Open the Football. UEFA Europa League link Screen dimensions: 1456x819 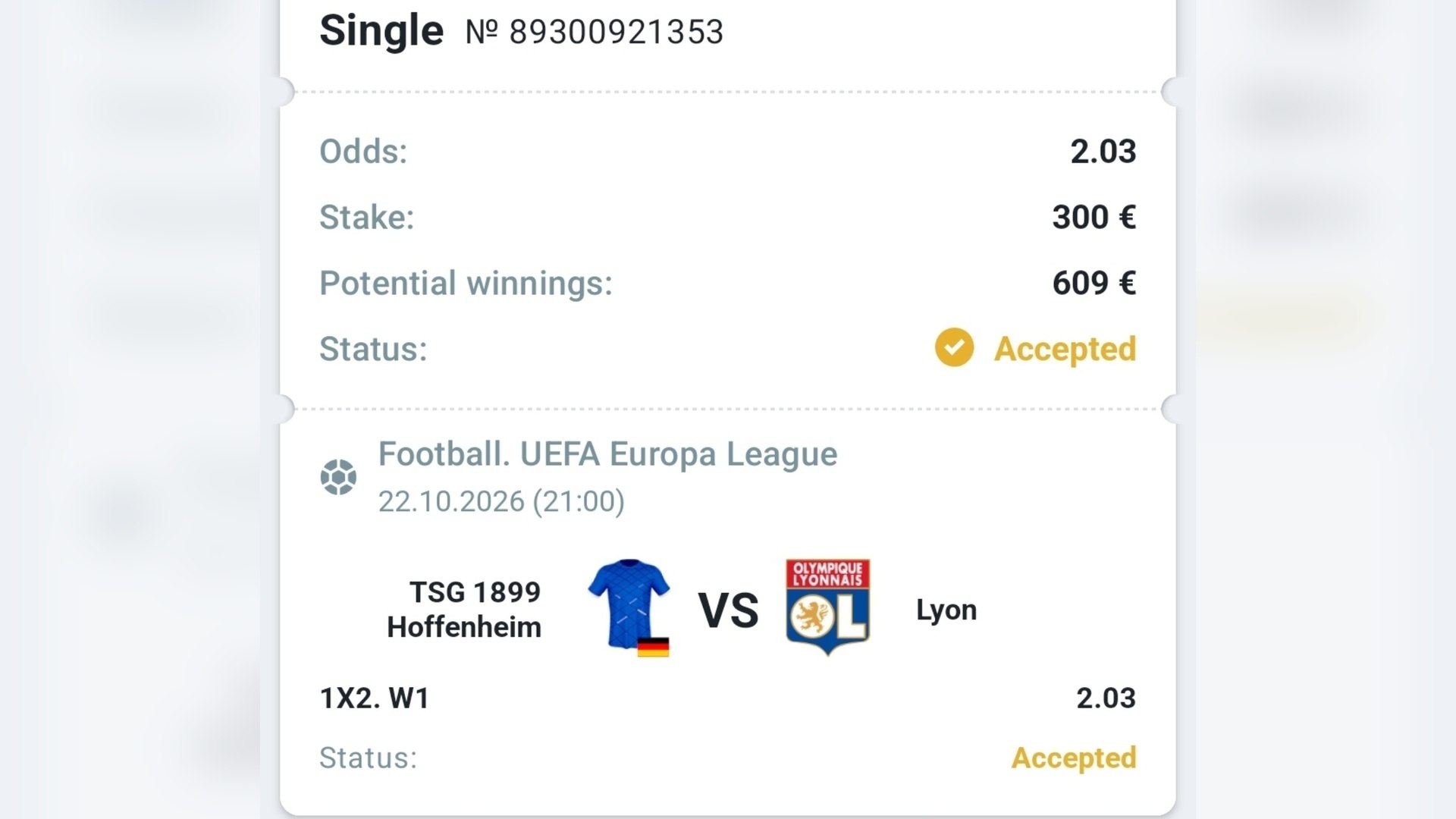point(607,454)
